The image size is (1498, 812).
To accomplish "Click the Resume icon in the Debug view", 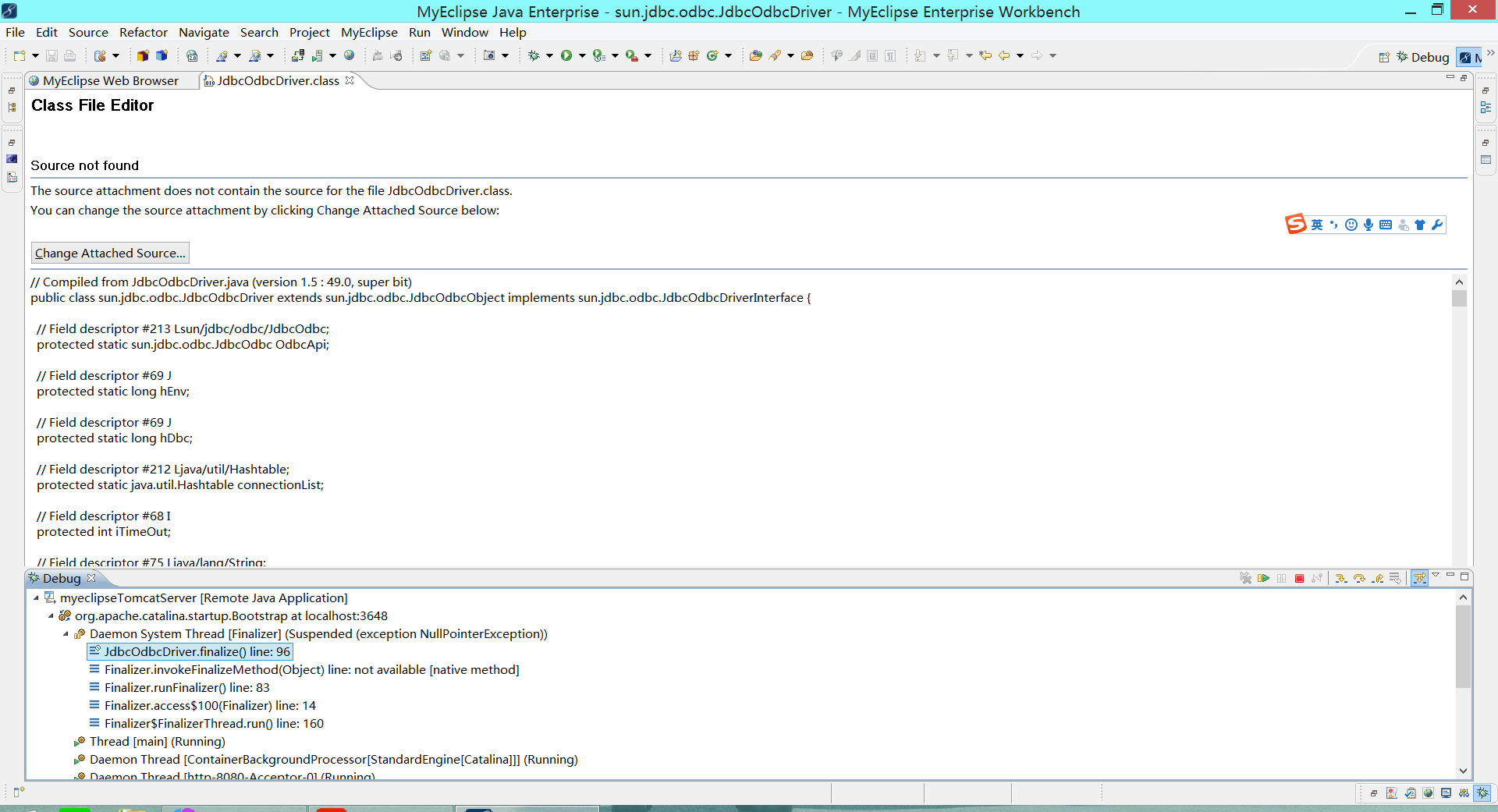I will click(x=1263, y=578).
